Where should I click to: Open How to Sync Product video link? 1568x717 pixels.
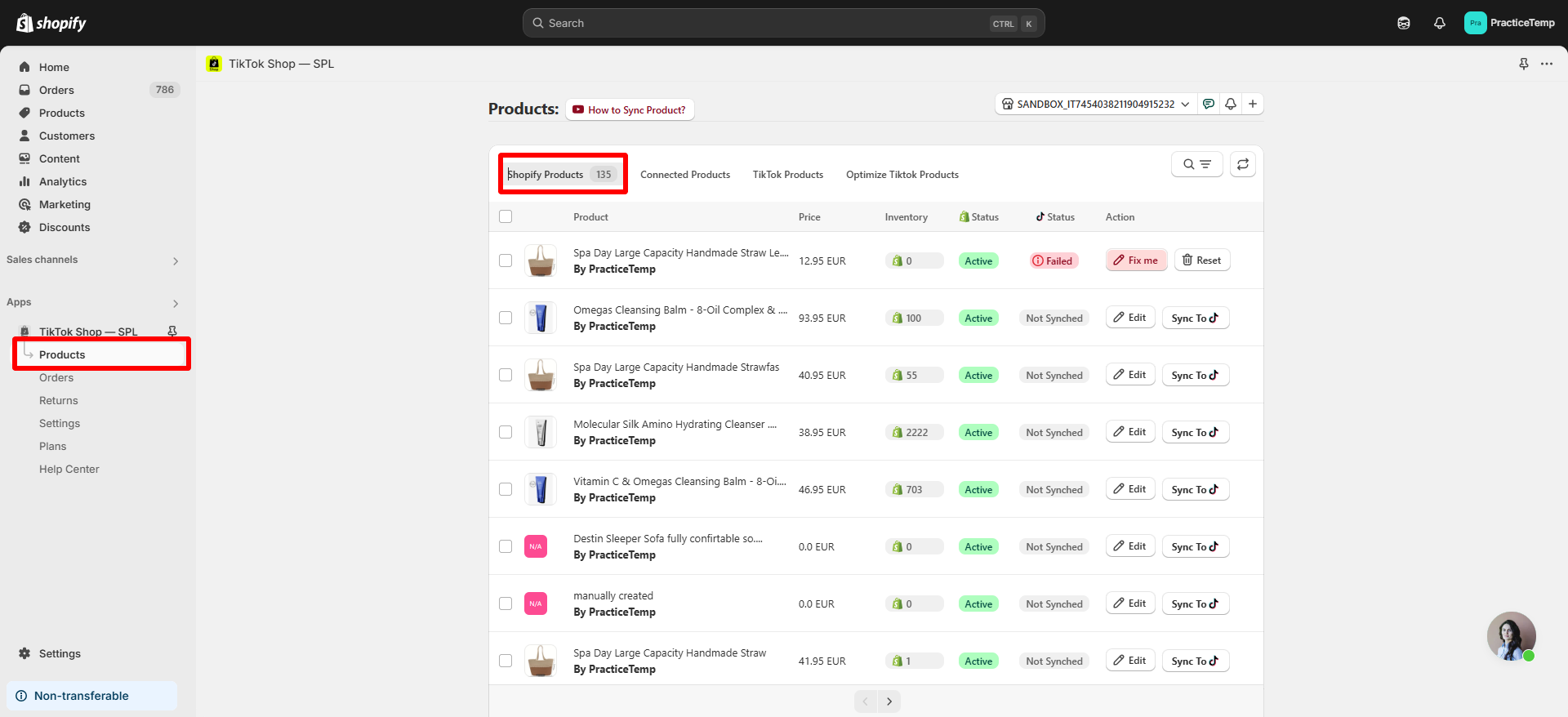click(630, 109)
